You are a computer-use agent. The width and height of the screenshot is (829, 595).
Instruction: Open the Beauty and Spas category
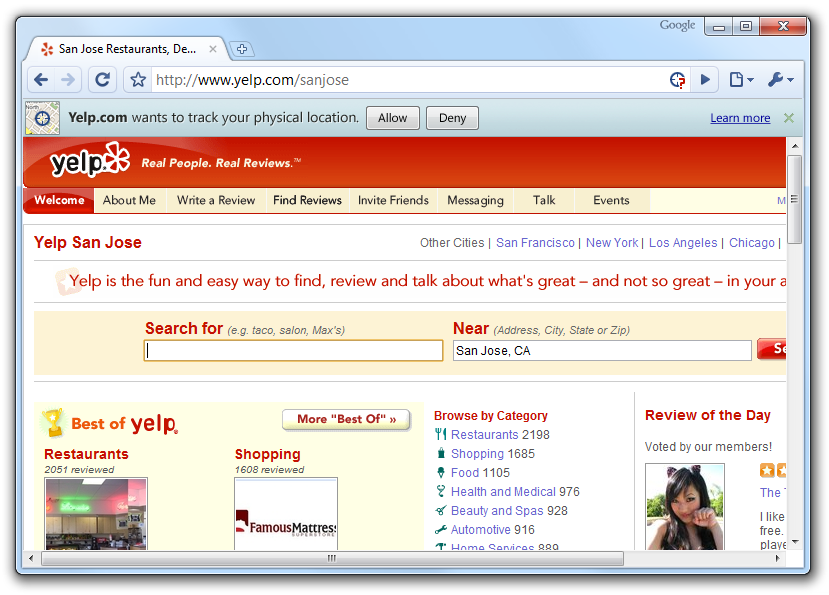[x=497, y=511]
